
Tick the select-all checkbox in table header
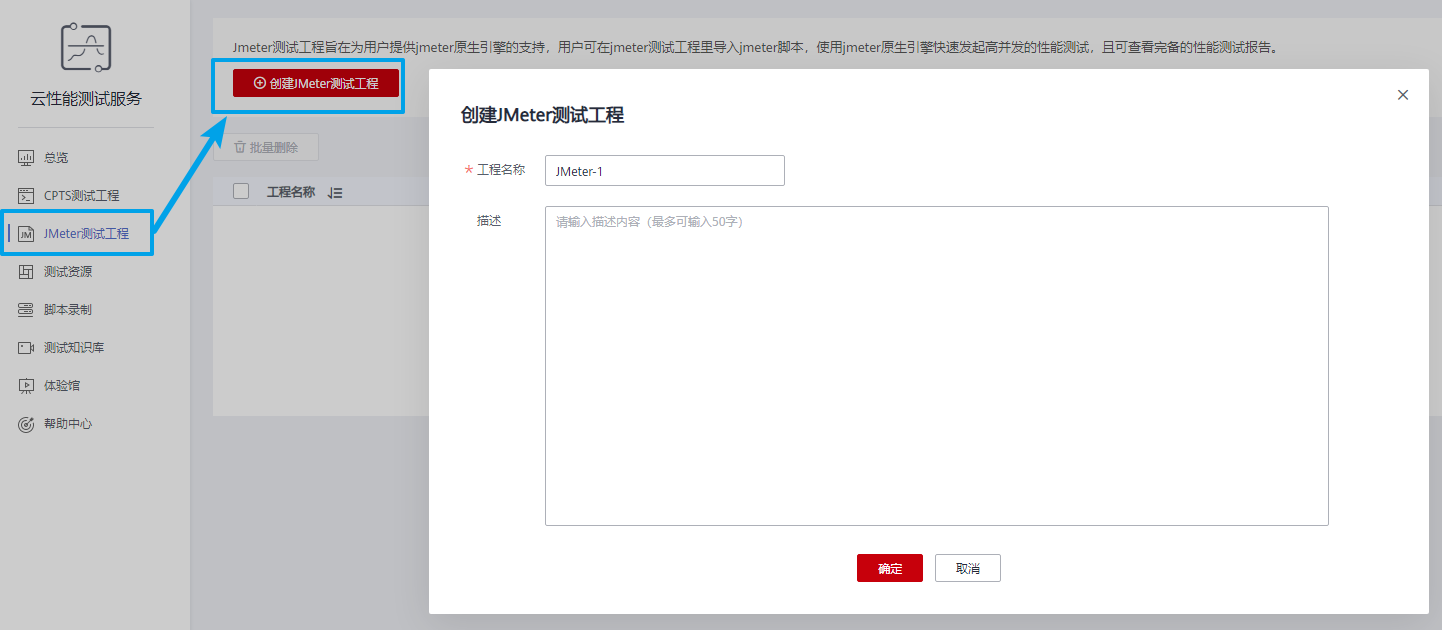point(241,191)
